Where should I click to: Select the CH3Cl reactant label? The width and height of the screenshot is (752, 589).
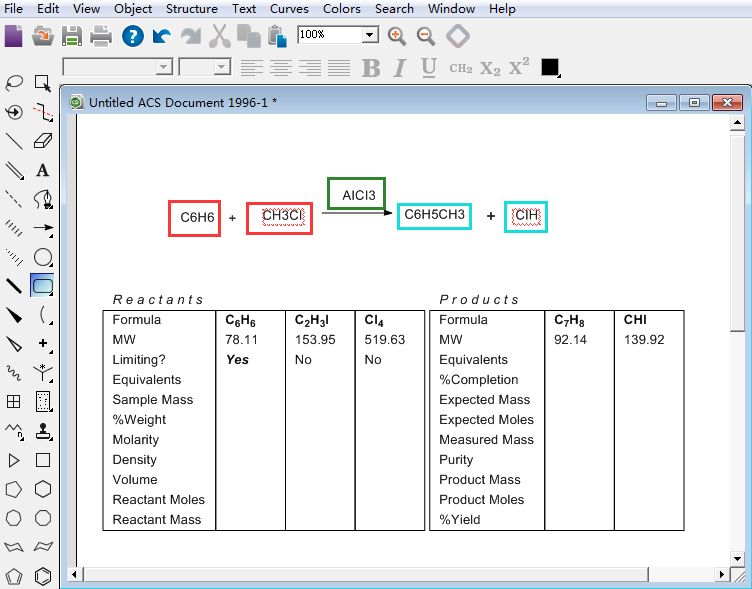[282, 216]
